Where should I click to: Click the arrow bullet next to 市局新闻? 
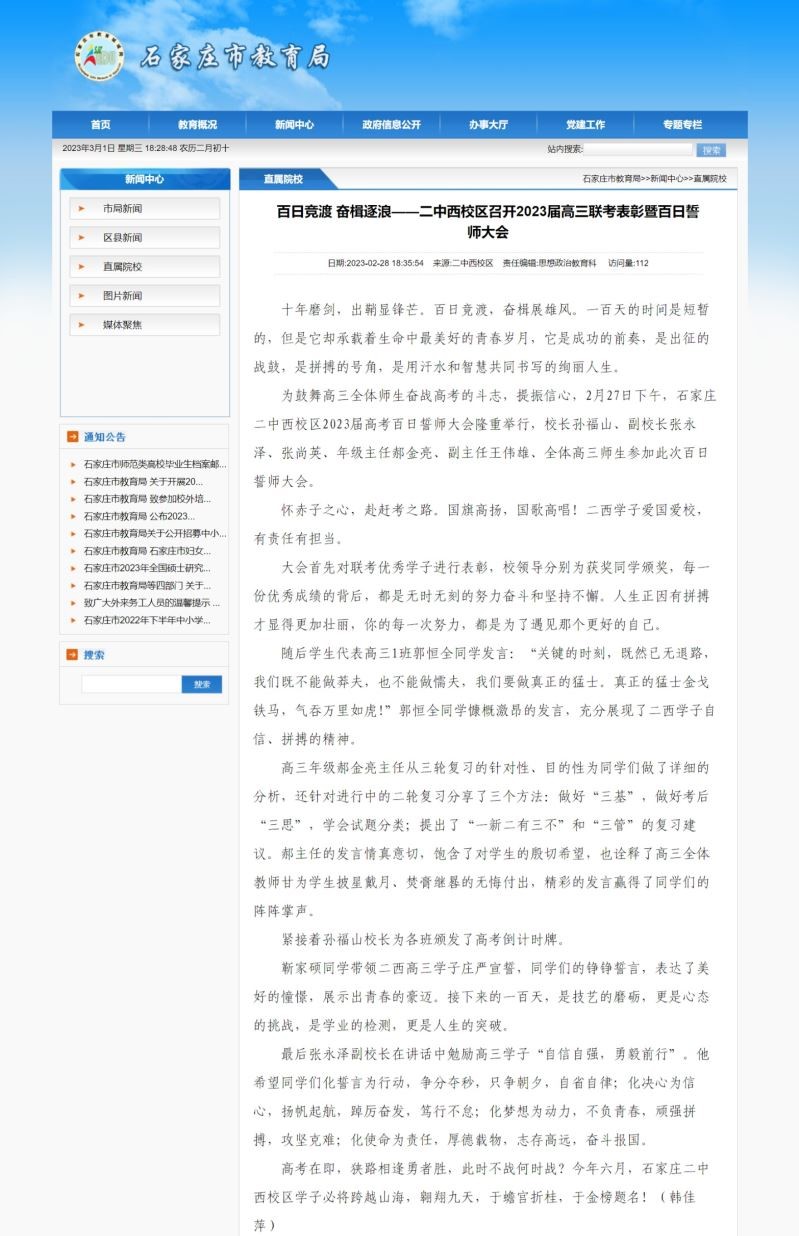82,209
